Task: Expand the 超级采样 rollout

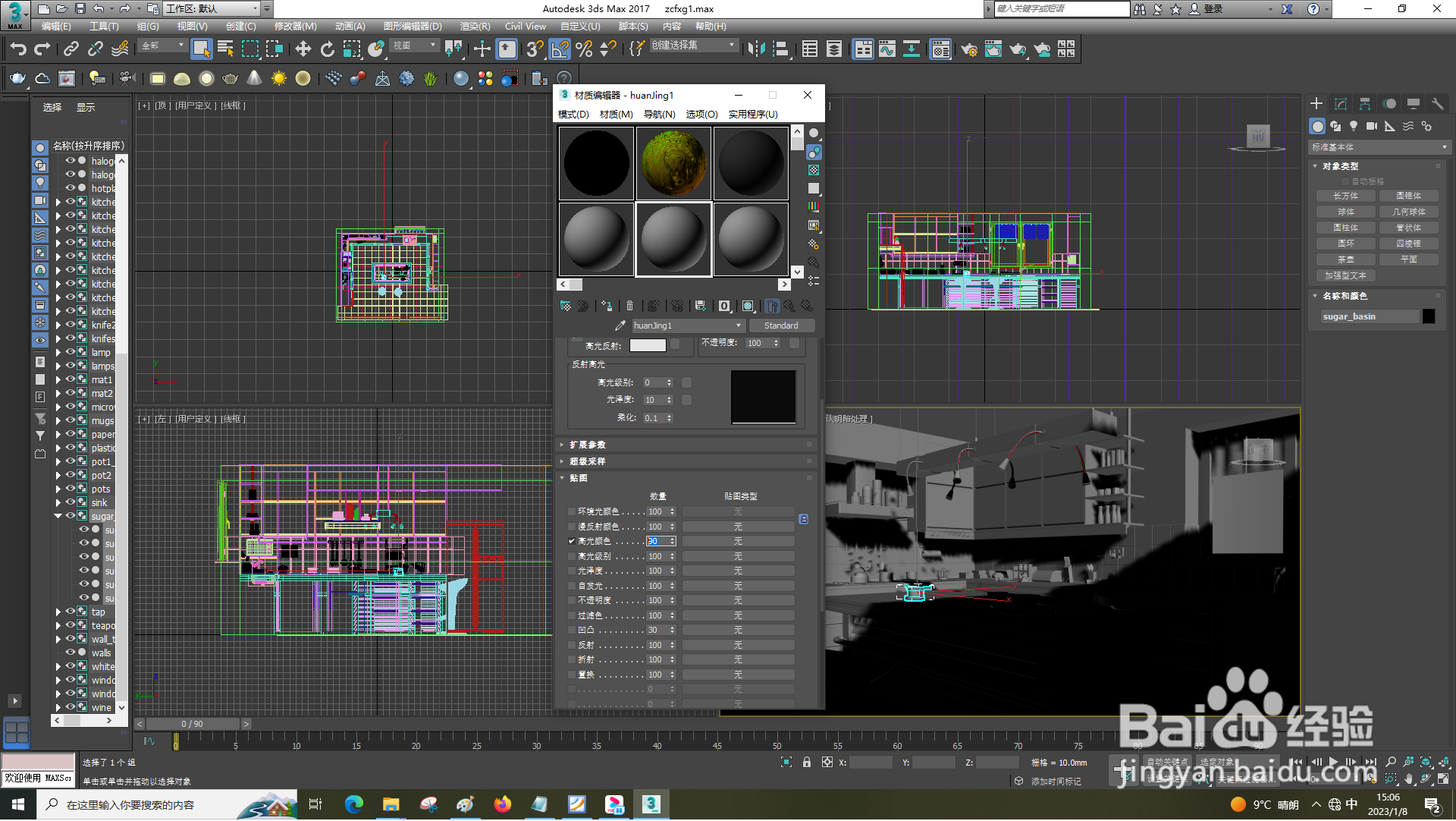Action: point(687,461)
